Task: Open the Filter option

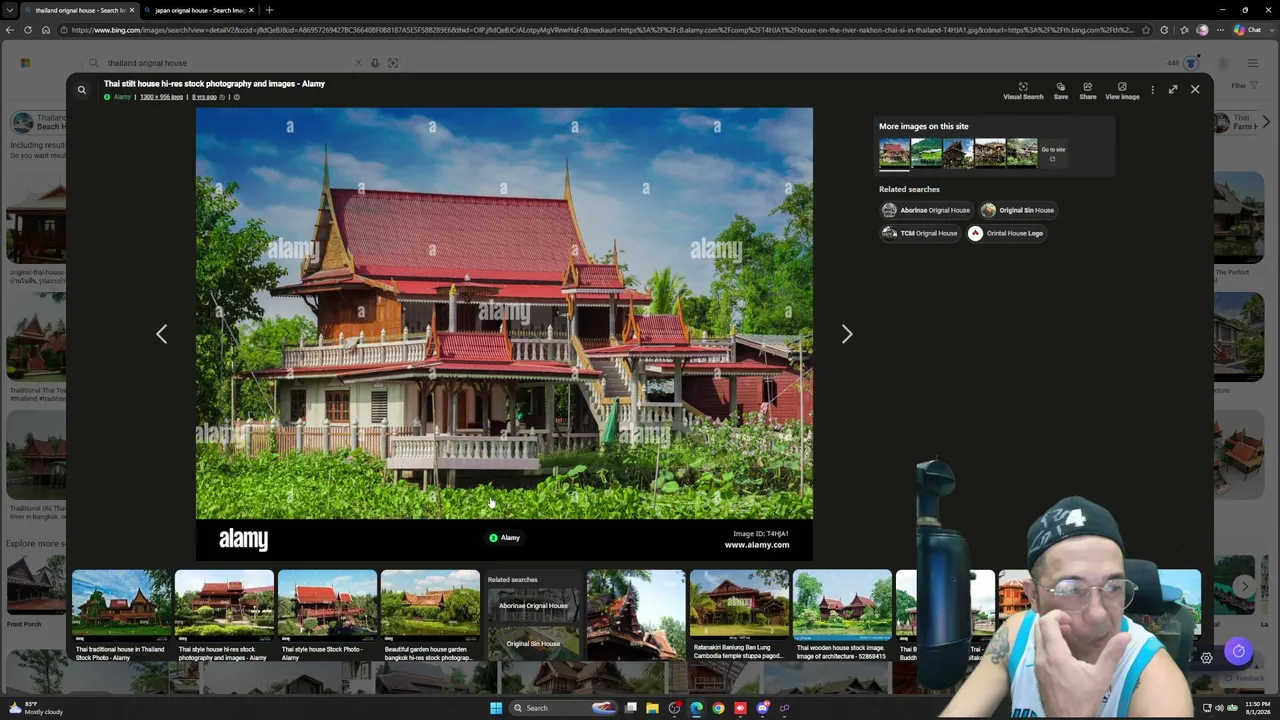Action: click(1244, 86)
